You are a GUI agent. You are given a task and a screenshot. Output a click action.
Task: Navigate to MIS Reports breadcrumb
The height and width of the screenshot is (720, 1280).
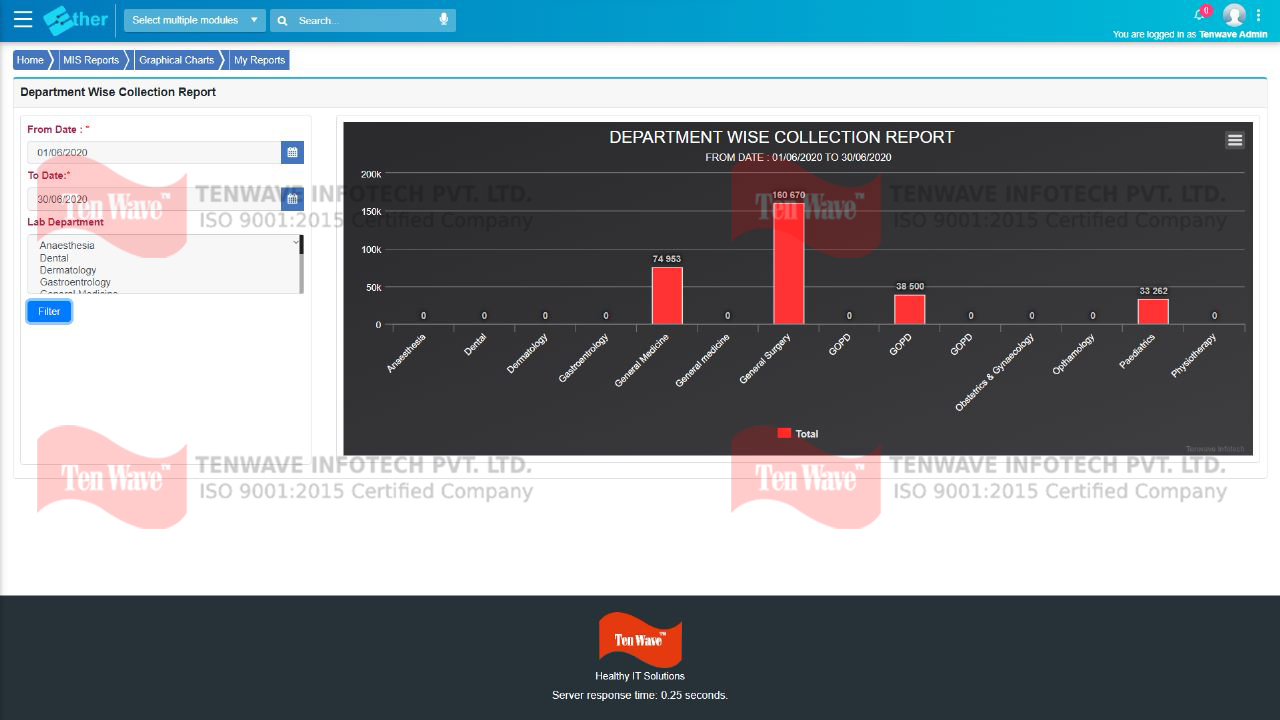click(91, 59)
